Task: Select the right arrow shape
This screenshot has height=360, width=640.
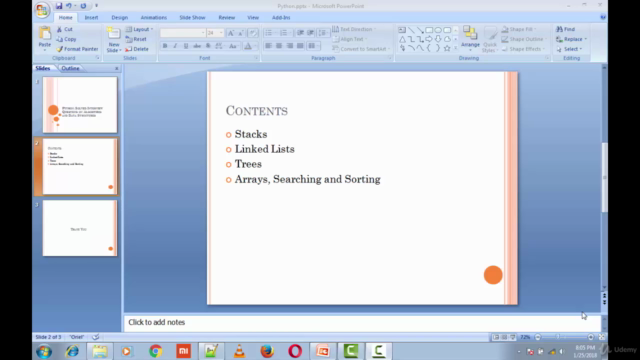Action: click(x=429, y=39)
